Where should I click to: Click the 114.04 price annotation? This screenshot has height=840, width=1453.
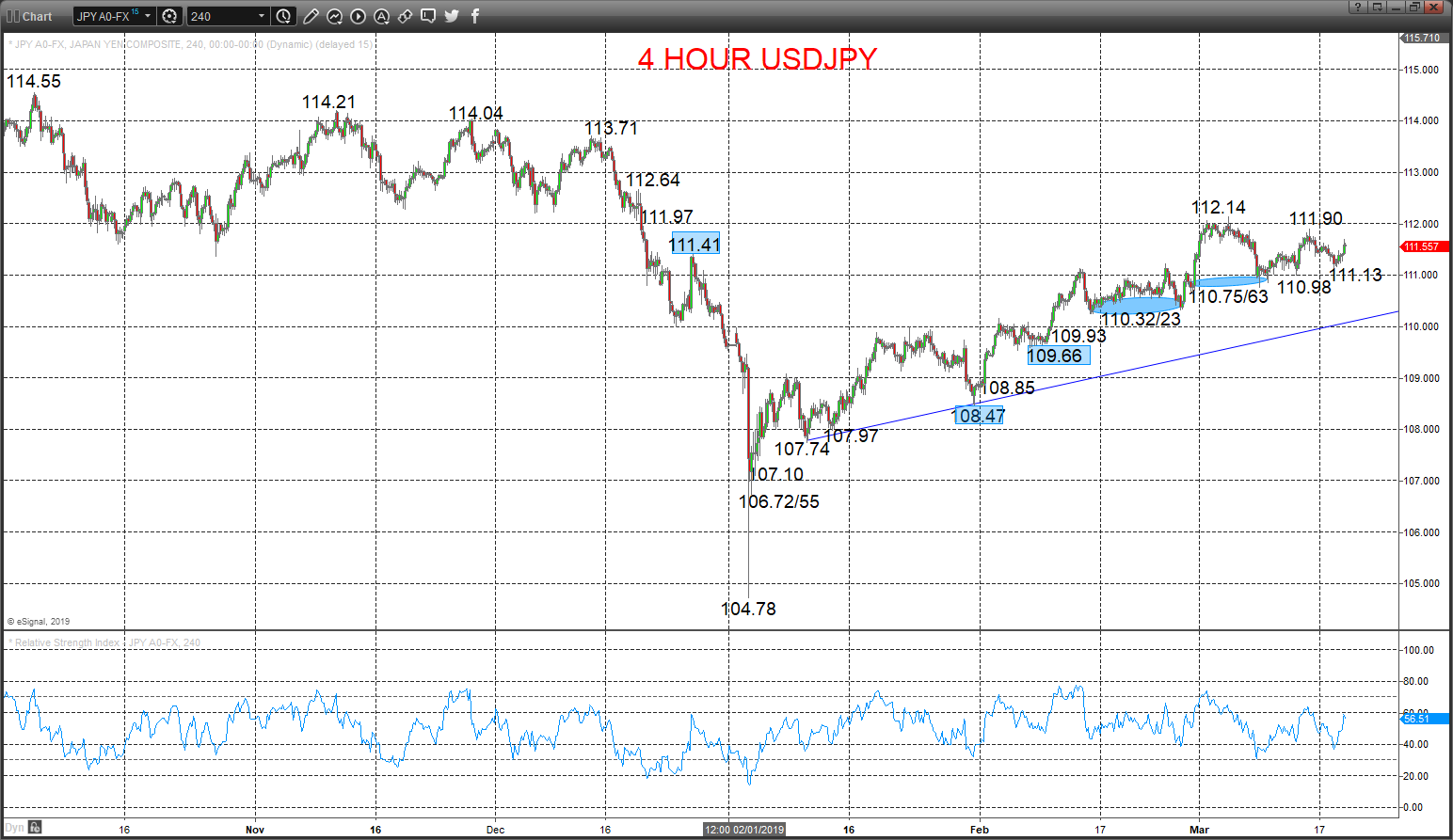point(475,113)
